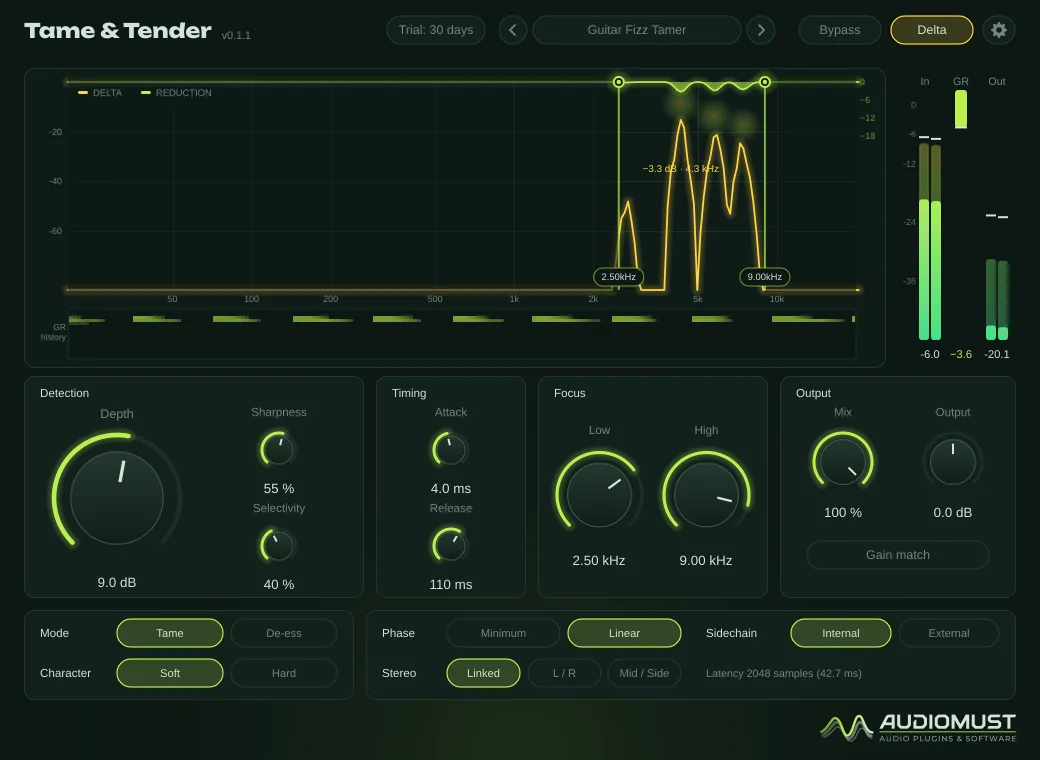Select L / R stereo mode
The image size is (1040, 760).
click(564, 673)
